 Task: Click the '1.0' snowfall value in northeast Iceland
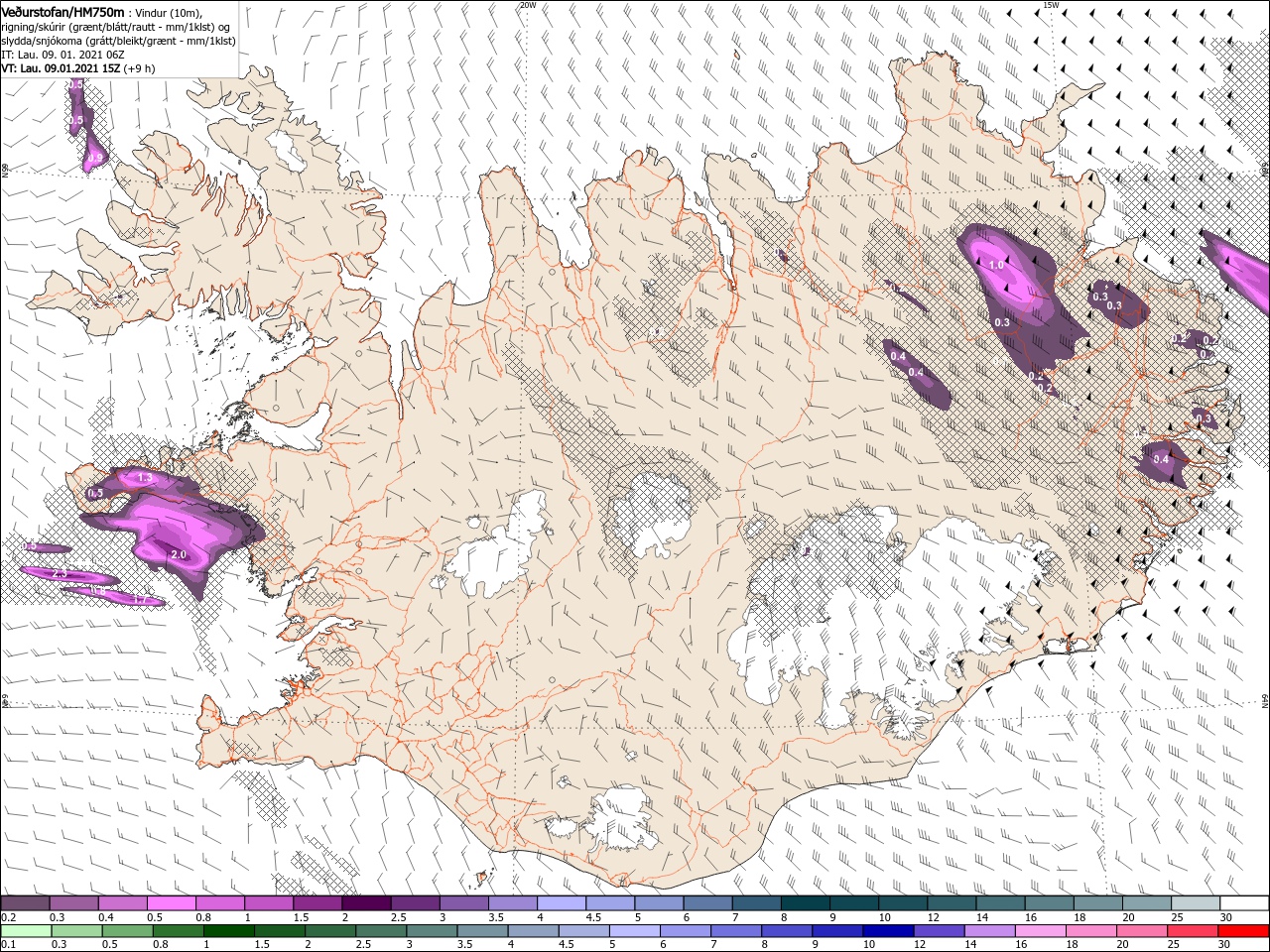(x=997, y=266)
